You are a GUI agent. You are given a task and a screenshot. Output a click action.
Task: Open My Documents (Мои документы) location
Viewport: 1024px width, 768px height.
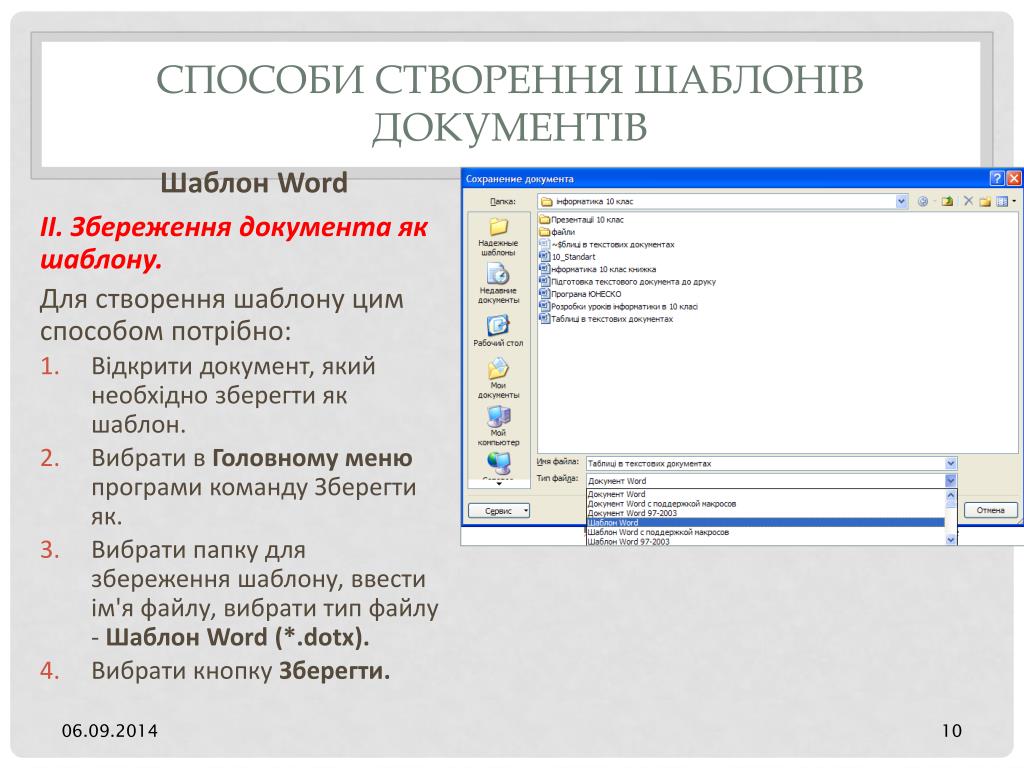pyautogui.click(x=498, y=379)
